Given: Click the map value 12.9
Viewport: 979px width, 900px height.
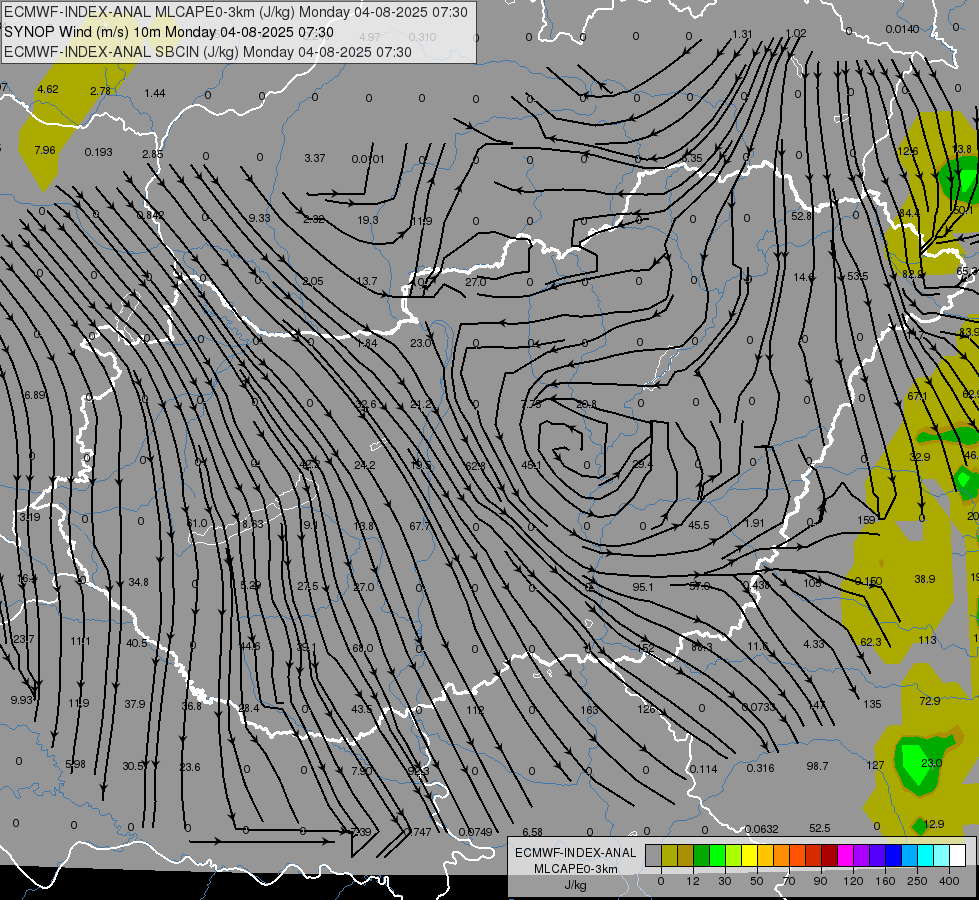Looking at the screenshot, I should (933, 824).
